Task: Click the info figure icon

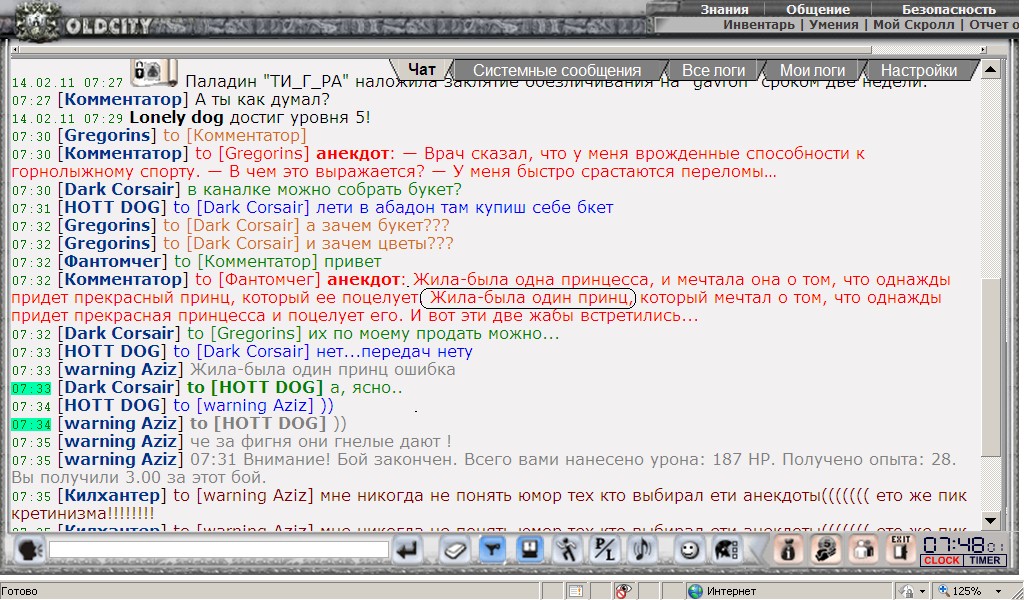Action: coord(788,550)
